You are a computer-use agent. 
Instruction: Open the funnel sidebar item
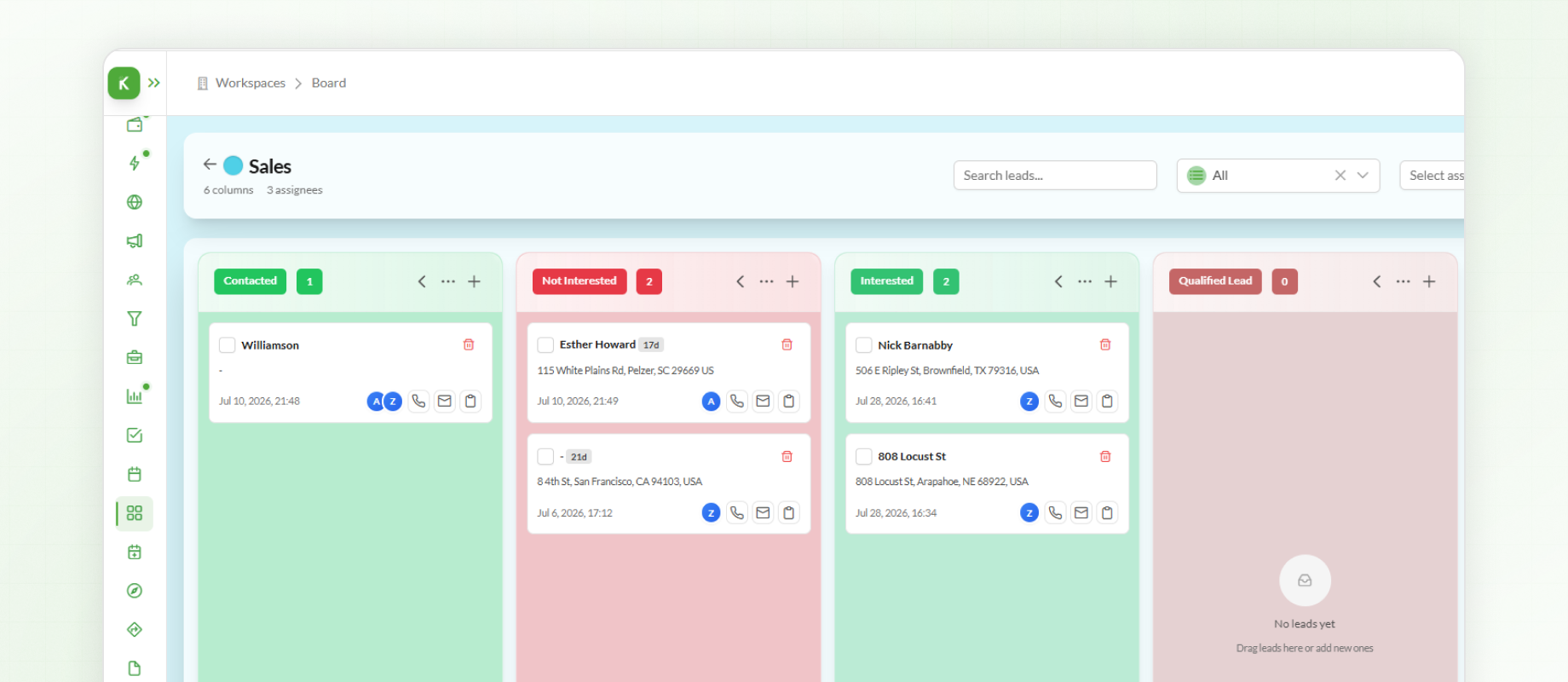click(135, 319)
